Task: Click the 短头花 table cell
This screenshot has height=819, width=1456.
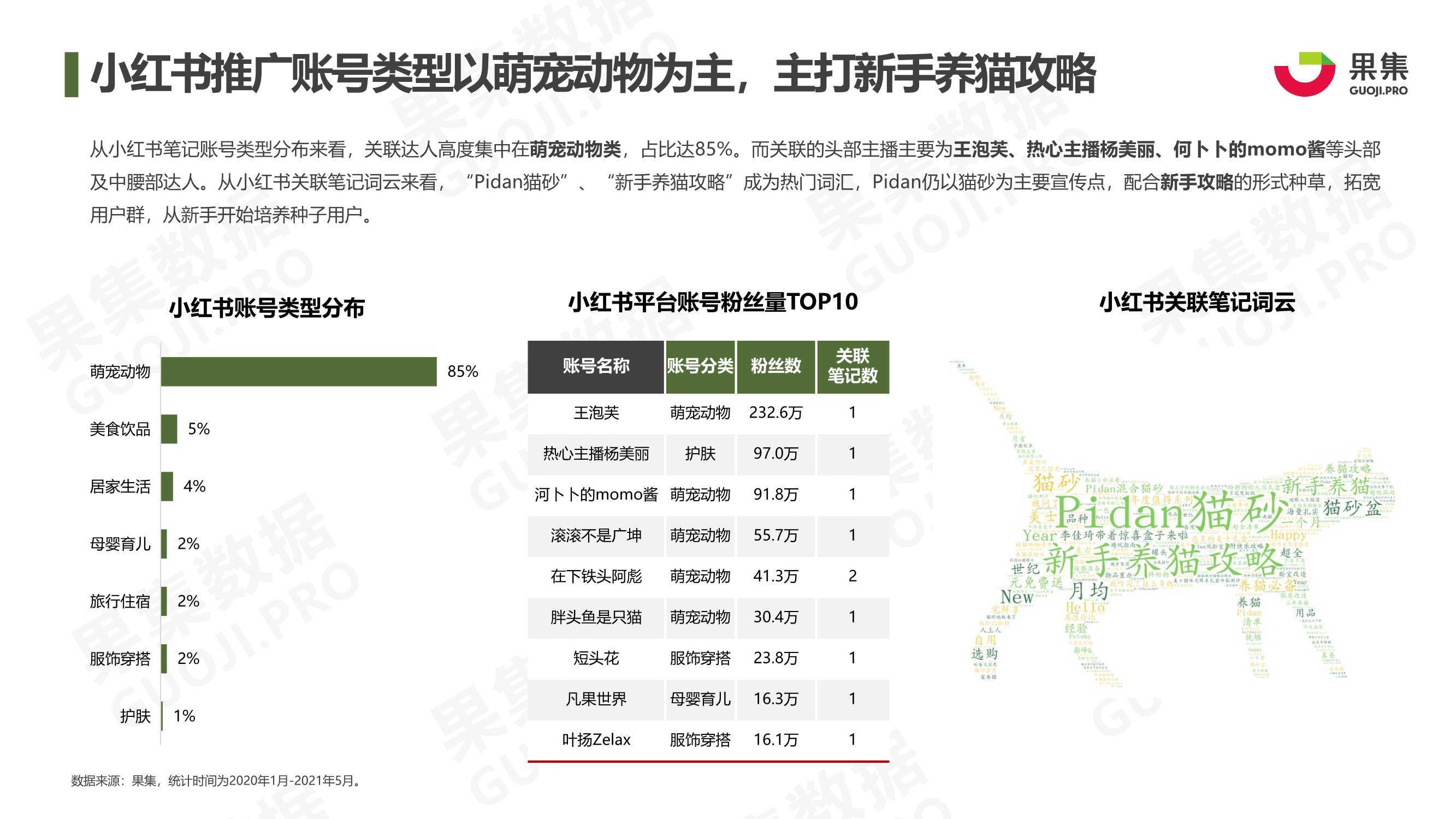Action: [596, 658]
